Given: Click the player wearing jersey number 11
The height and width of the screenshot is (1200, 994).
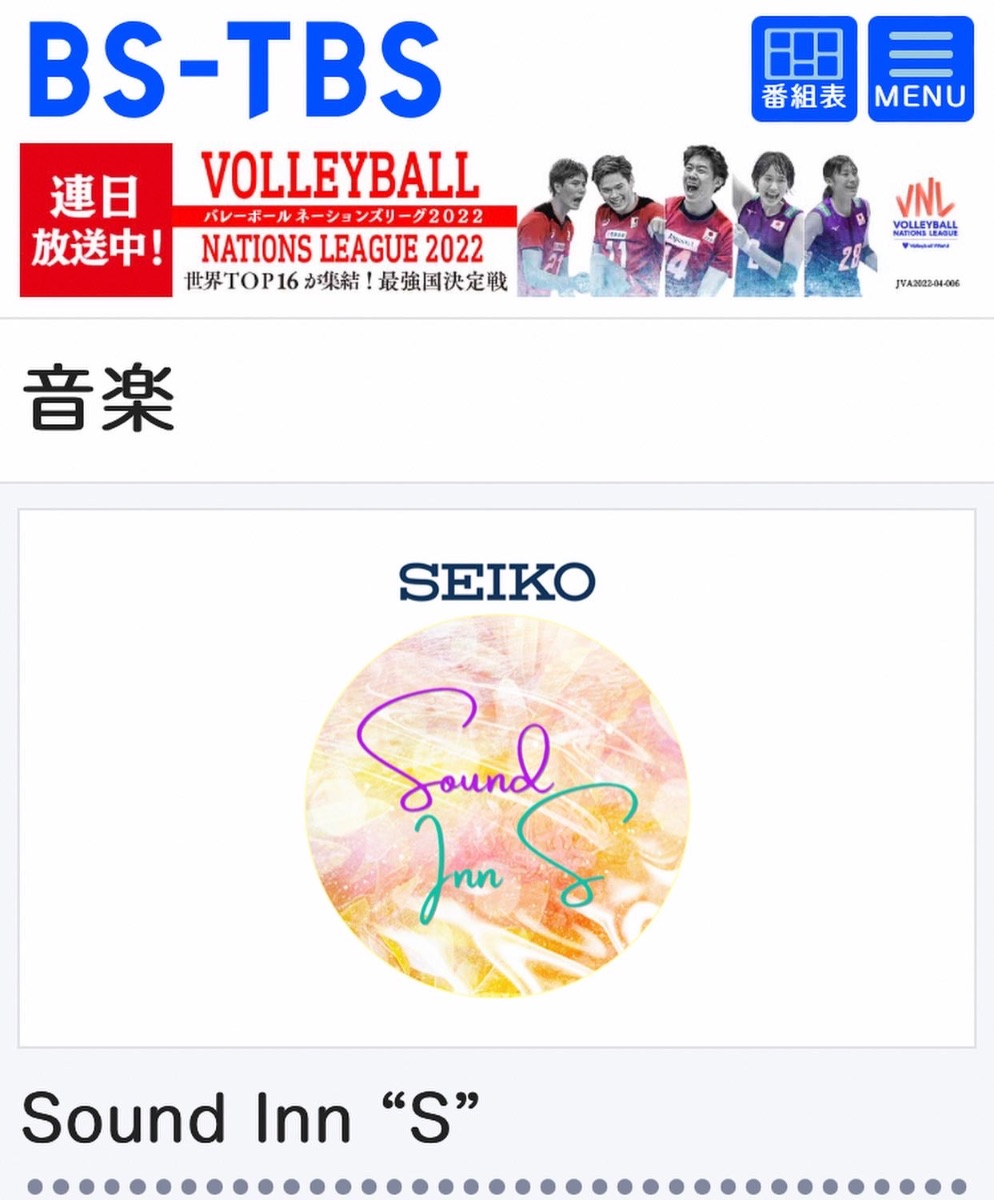Looking at the screenshot, I should point(626,225).
